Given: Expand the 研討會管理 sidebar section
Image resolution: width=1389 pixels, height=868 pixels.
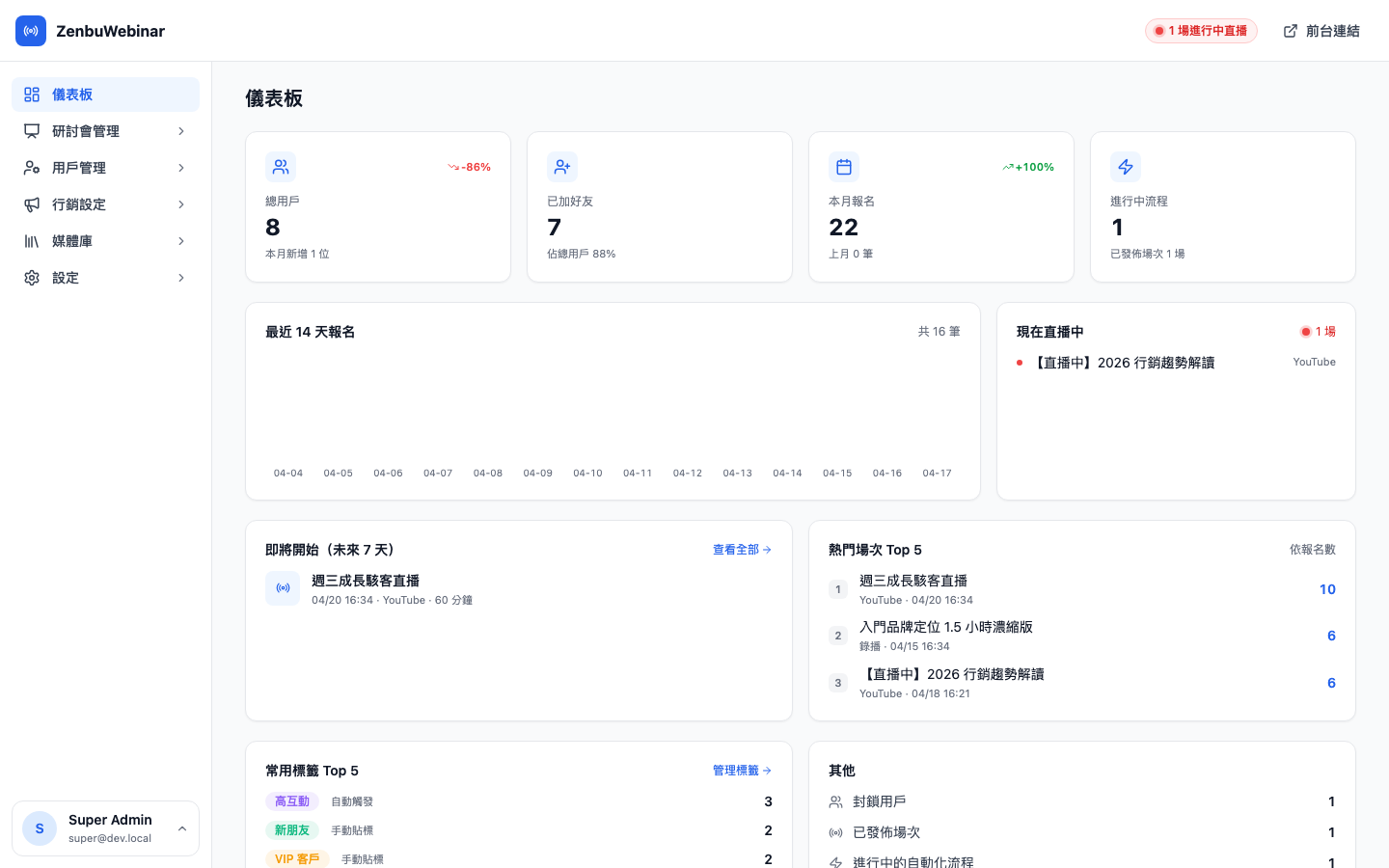Looking at the screenshot, I should 106,131.
